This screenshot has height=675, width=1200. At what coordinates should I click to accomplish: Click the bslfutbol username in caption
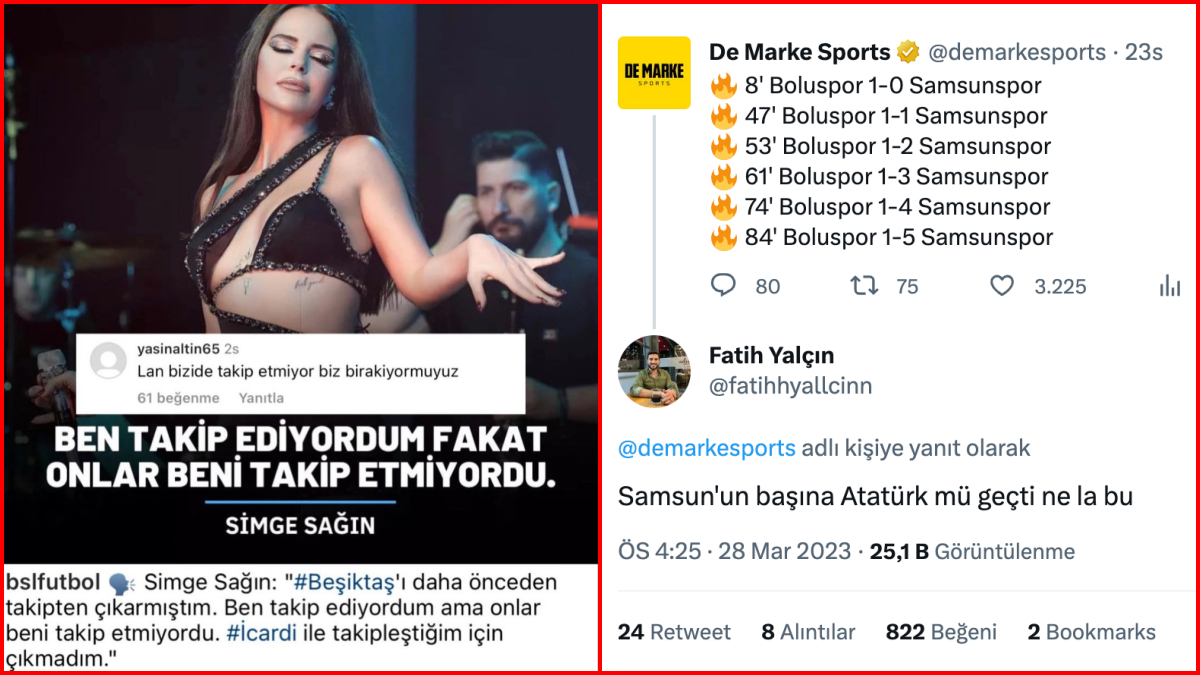(x=54, y=582)
